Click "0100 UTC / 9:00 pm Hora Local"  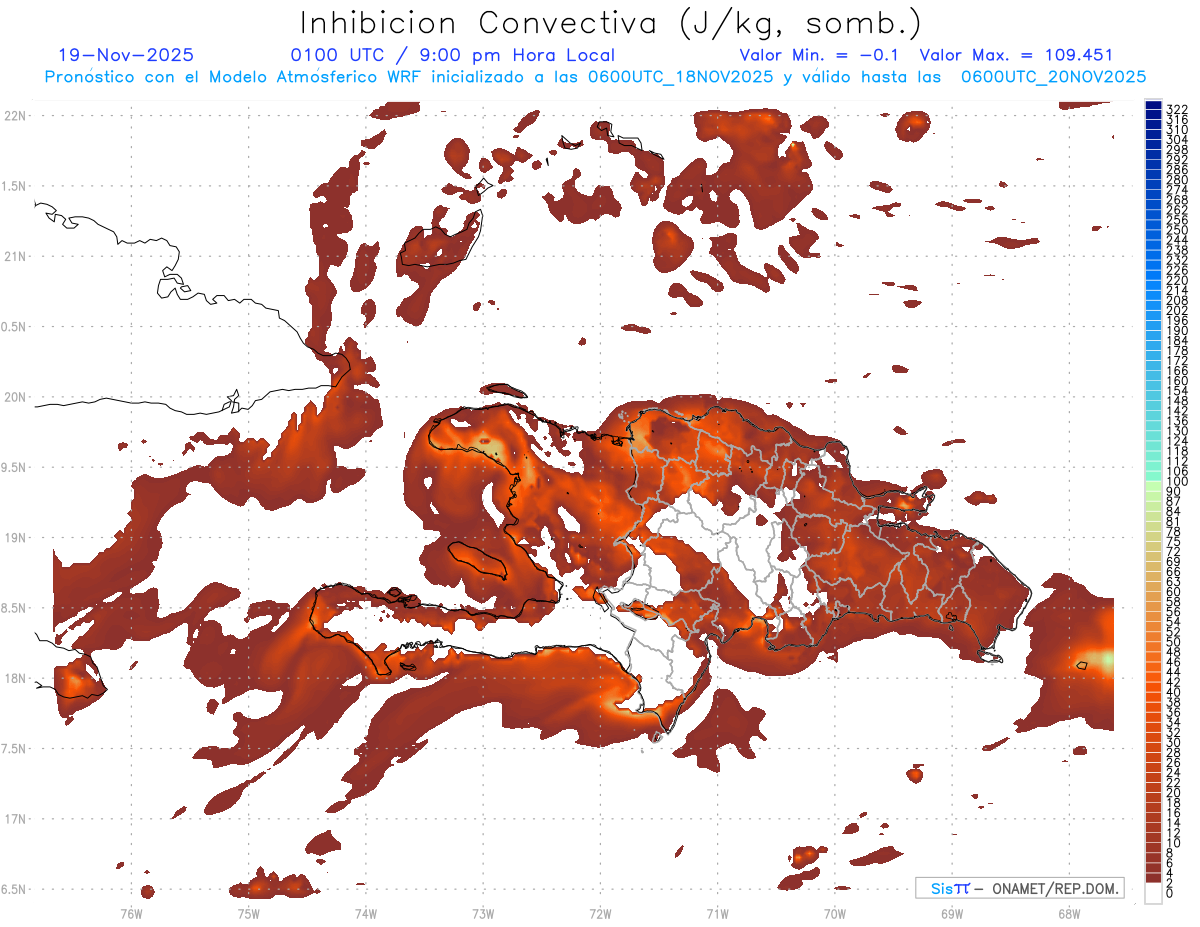tap(452, 55)
